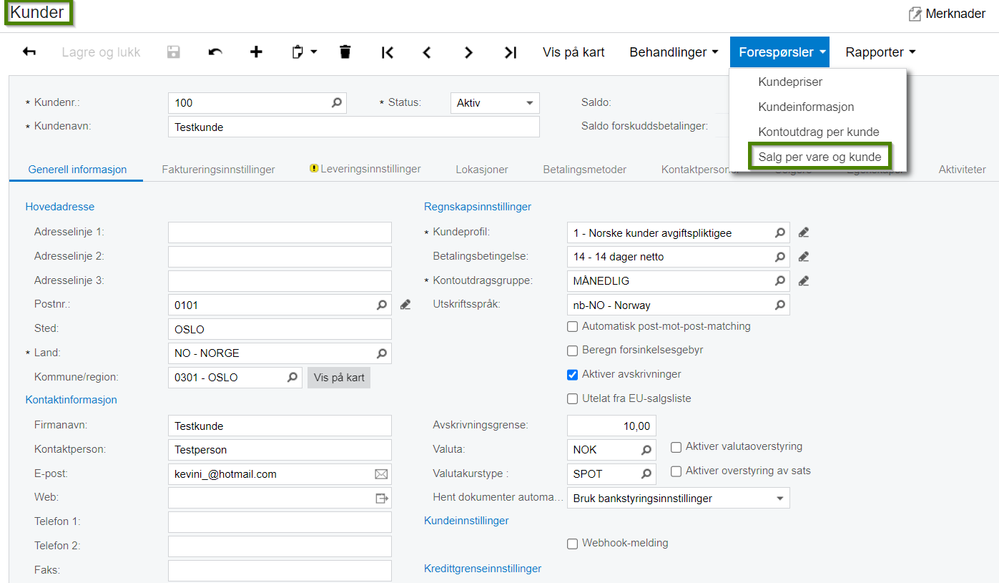Screen dimensions: 999x583
Task: Click envelope icon in E-post field
Action: tap(381, 474)
